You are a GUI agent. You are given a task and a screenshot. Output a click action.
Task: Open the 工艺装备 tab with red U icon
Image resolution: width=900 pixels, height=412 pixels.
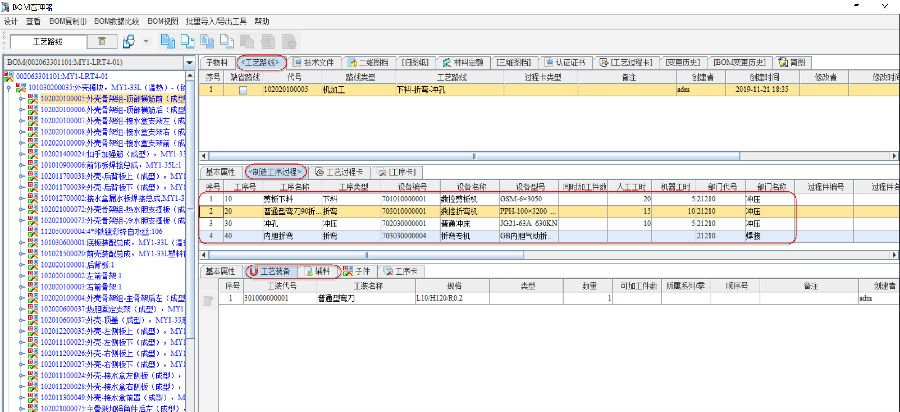coord(270,271)
